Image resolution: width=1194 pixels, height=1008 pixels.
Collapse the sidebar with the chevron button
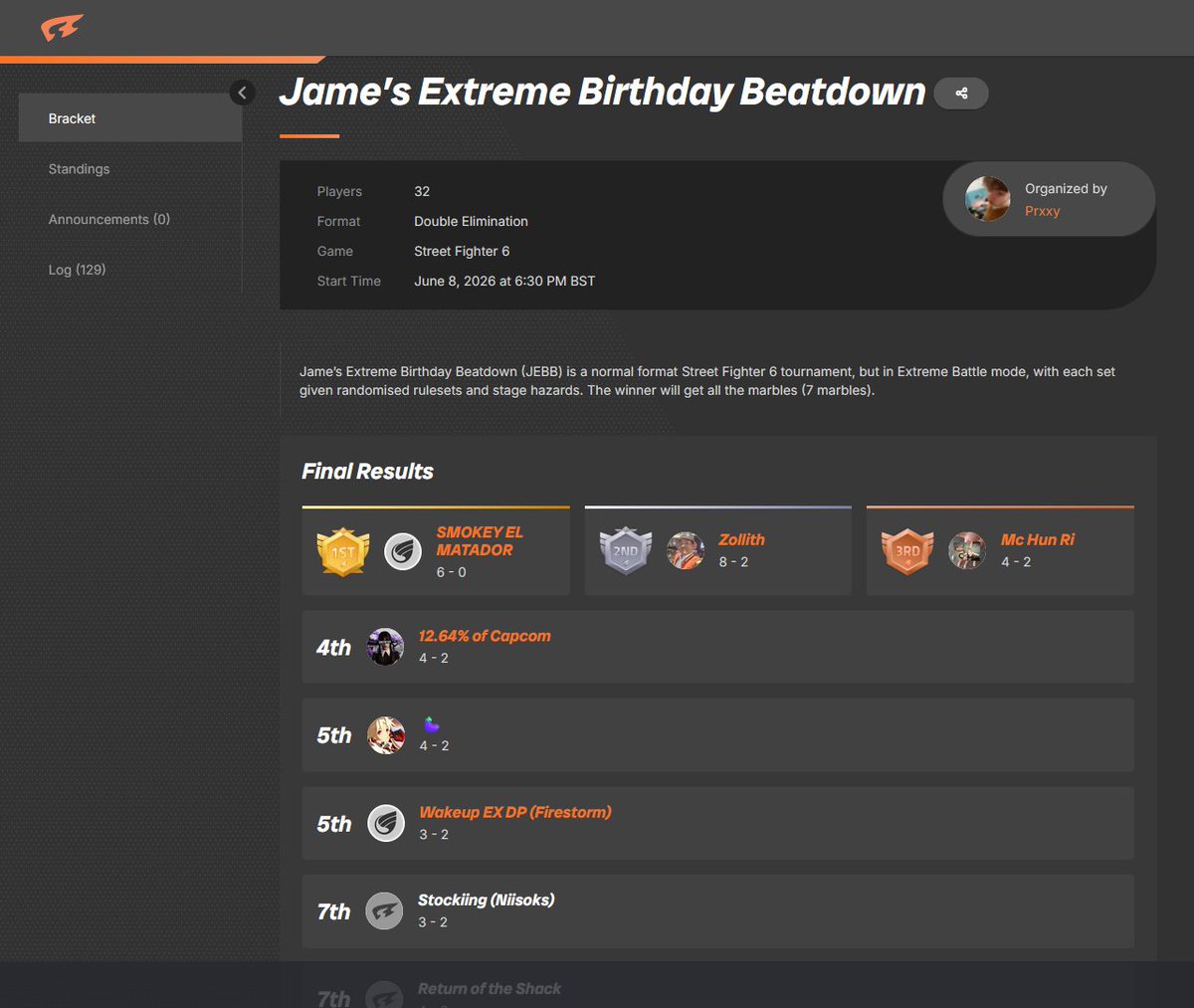pos(242,93)
